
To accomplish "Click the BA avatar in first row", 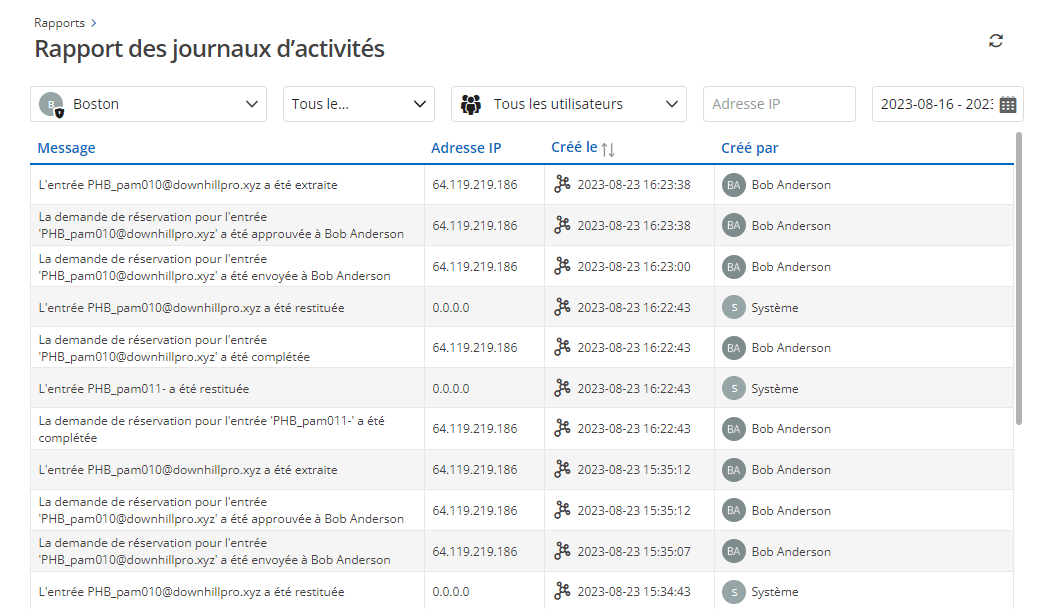I will pos(733,185).
